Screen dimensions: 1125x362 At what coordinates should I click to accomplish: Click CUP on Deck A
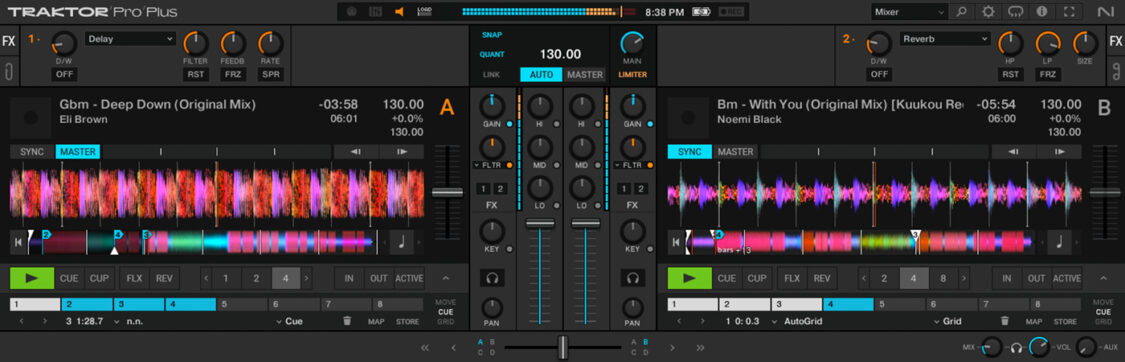tap(98, 278)
